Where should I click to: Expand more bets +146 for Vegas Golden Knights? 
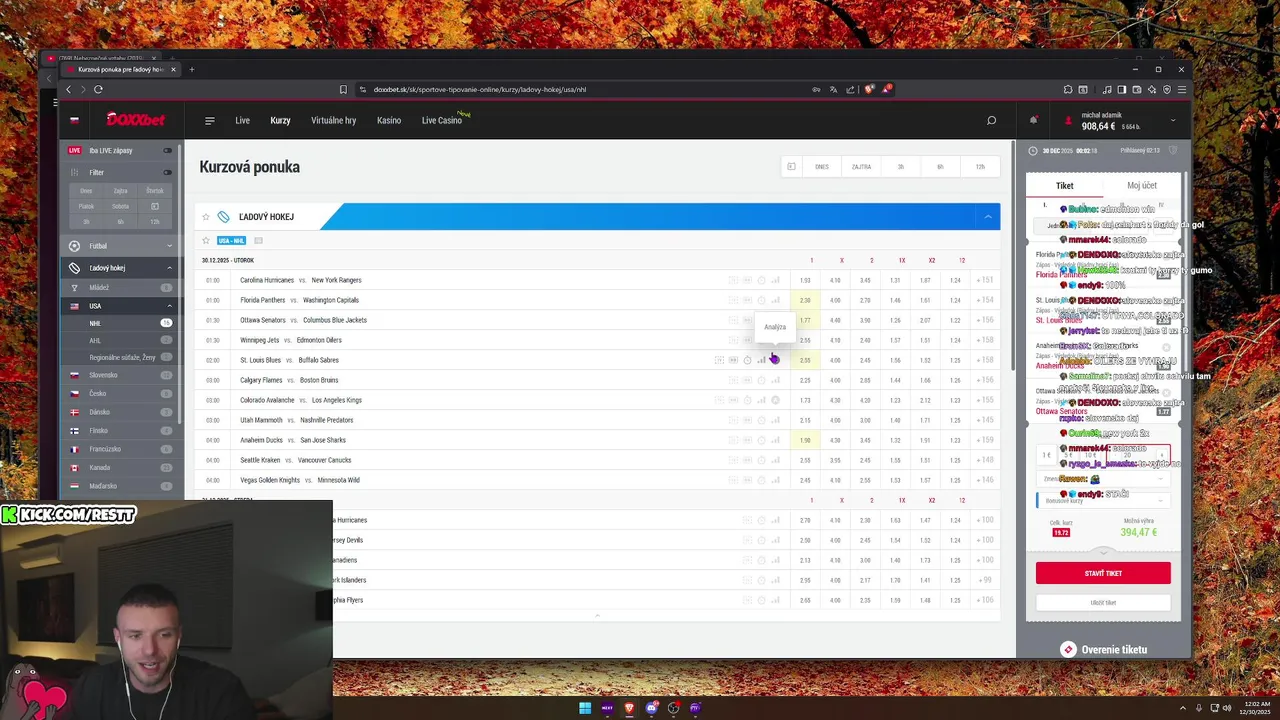985,480
